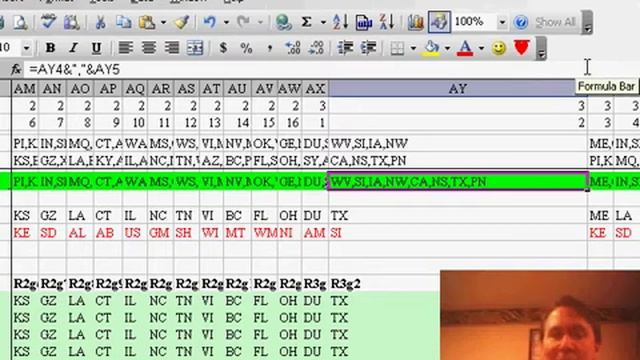Sort ascending A to Z

[340, 22]
